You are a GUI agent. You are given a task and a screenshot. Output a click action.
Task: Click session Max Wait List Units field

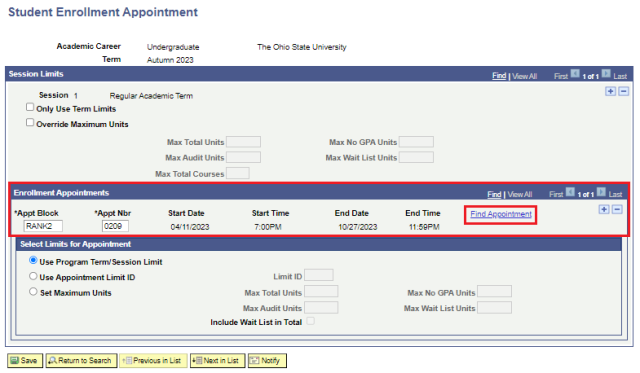[416, 157]
